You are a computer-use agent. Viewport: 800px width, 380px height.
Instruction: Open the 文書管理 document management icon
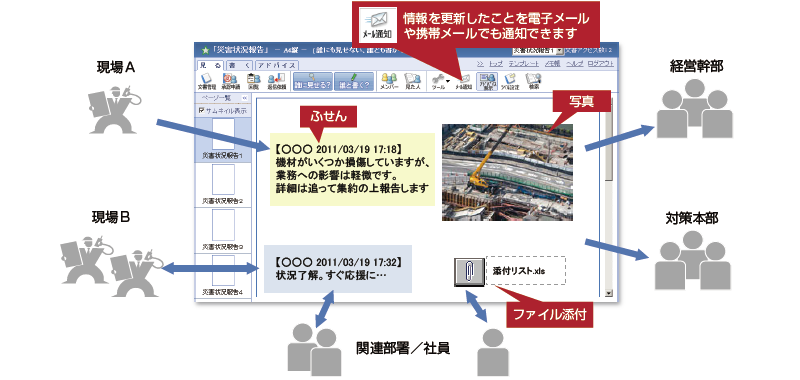click(207, 81)
